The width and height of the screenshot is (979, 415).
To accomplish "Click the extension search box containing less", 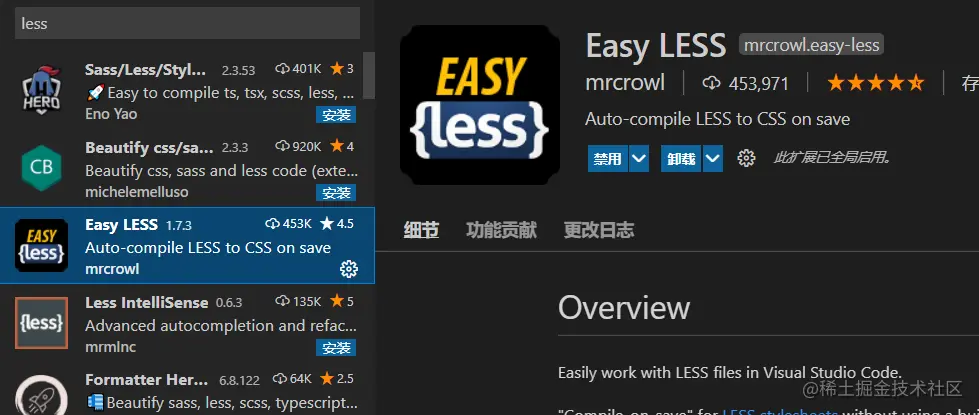I will 187,24.
